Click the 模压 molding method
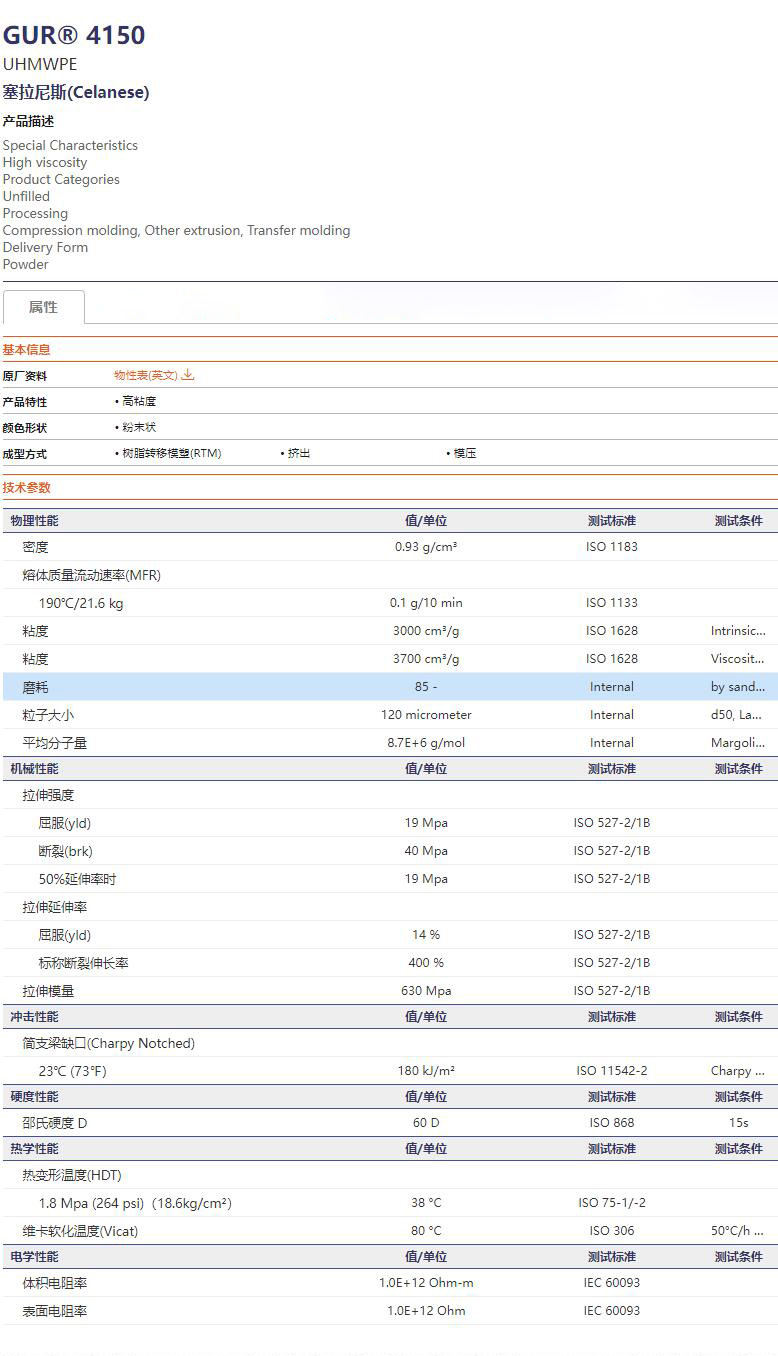This screenshot has width=778, height=1356. (465, 453)
